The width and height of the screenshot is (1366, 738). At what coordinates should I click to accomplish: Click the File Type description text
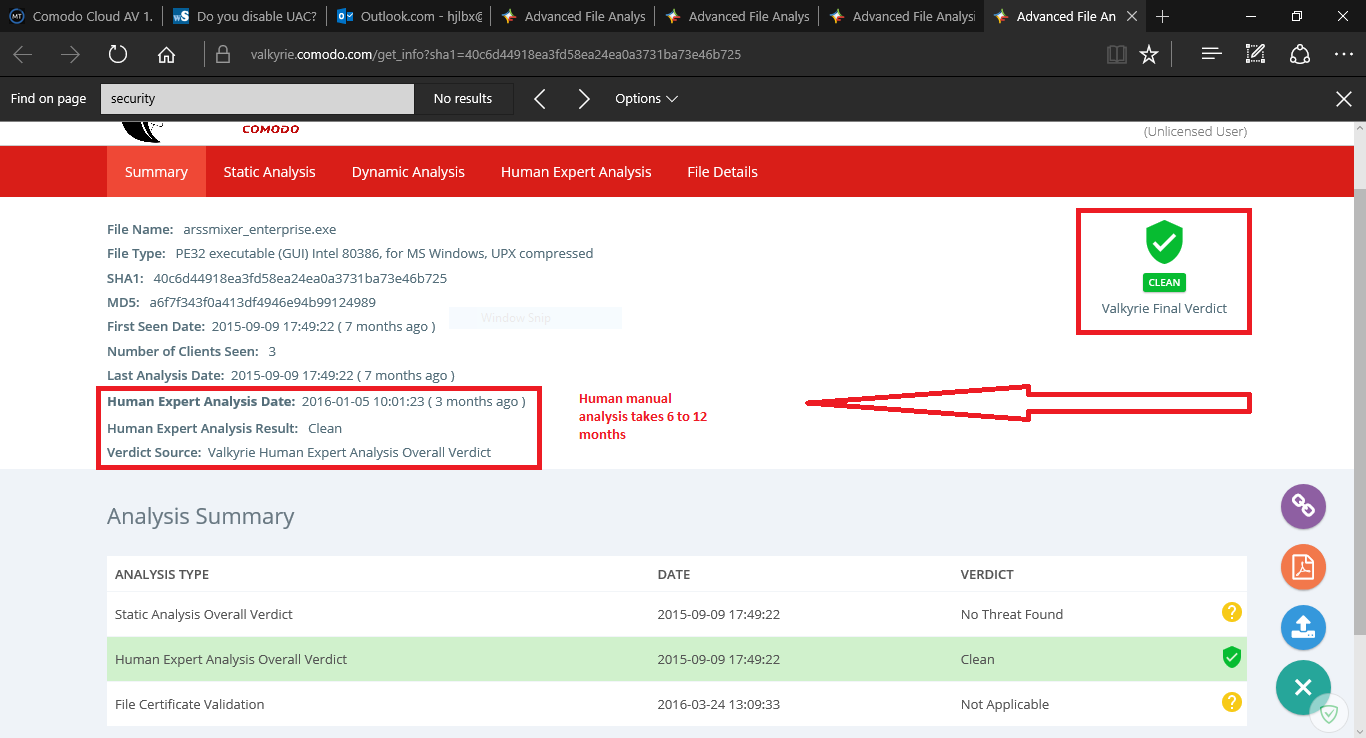[384, 254]
